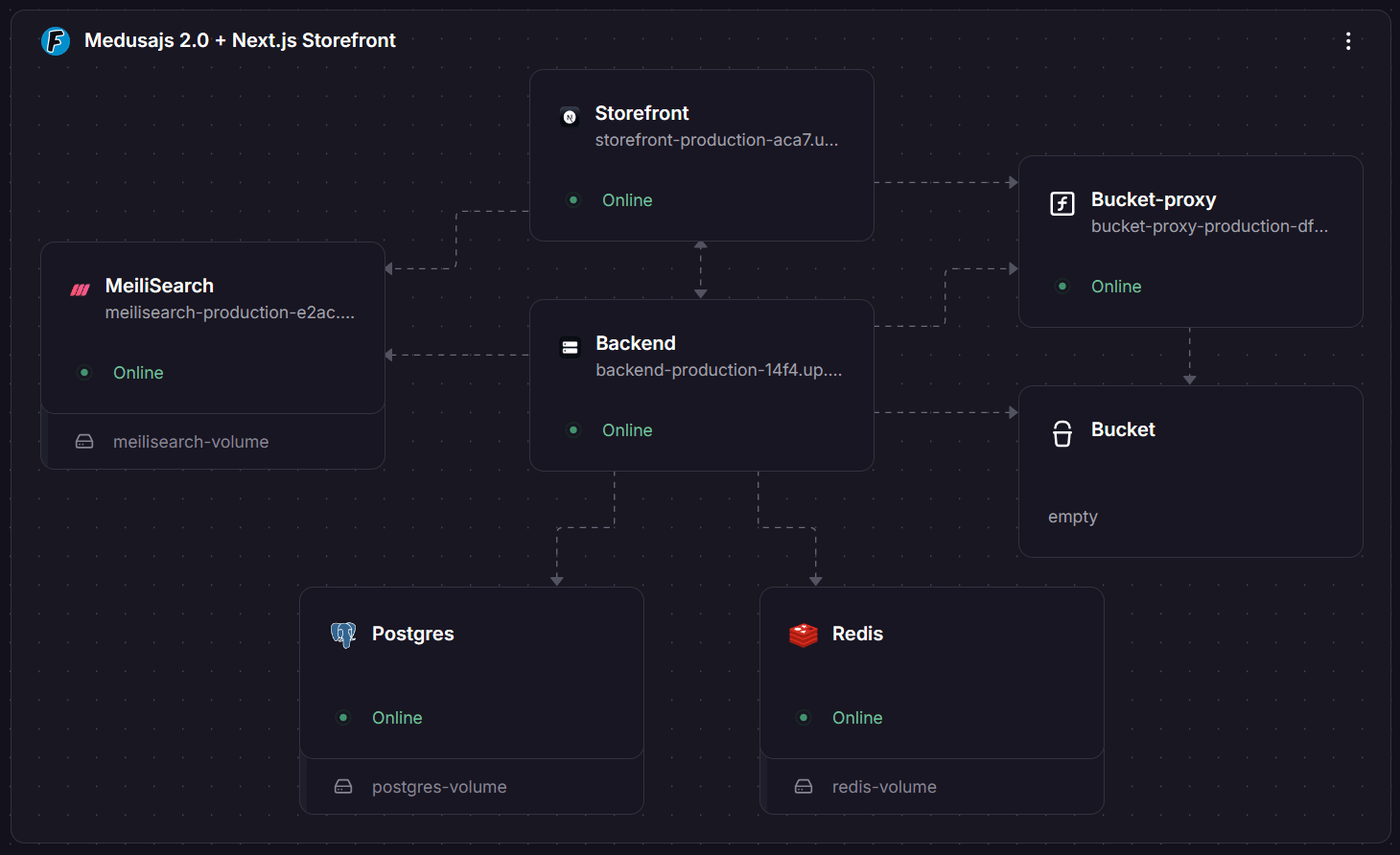Click Storefront's green online status dot
Image resolution: width=1400 pixels, height=855 pixels.
point(573,200)
